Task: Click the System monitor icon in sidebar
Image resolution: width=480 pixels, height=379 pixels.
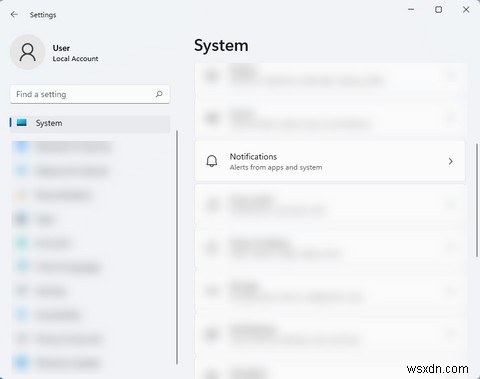Action: [x=22, y=123]
